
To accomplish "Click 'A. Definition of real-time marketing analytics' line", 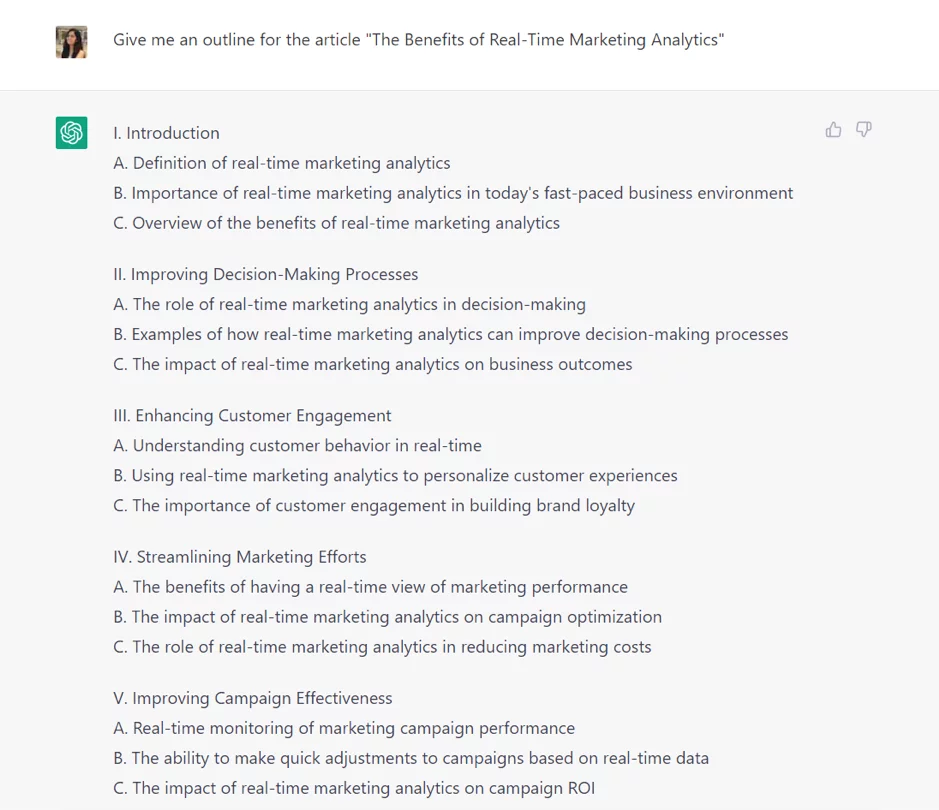I will (x=281, y=163).
